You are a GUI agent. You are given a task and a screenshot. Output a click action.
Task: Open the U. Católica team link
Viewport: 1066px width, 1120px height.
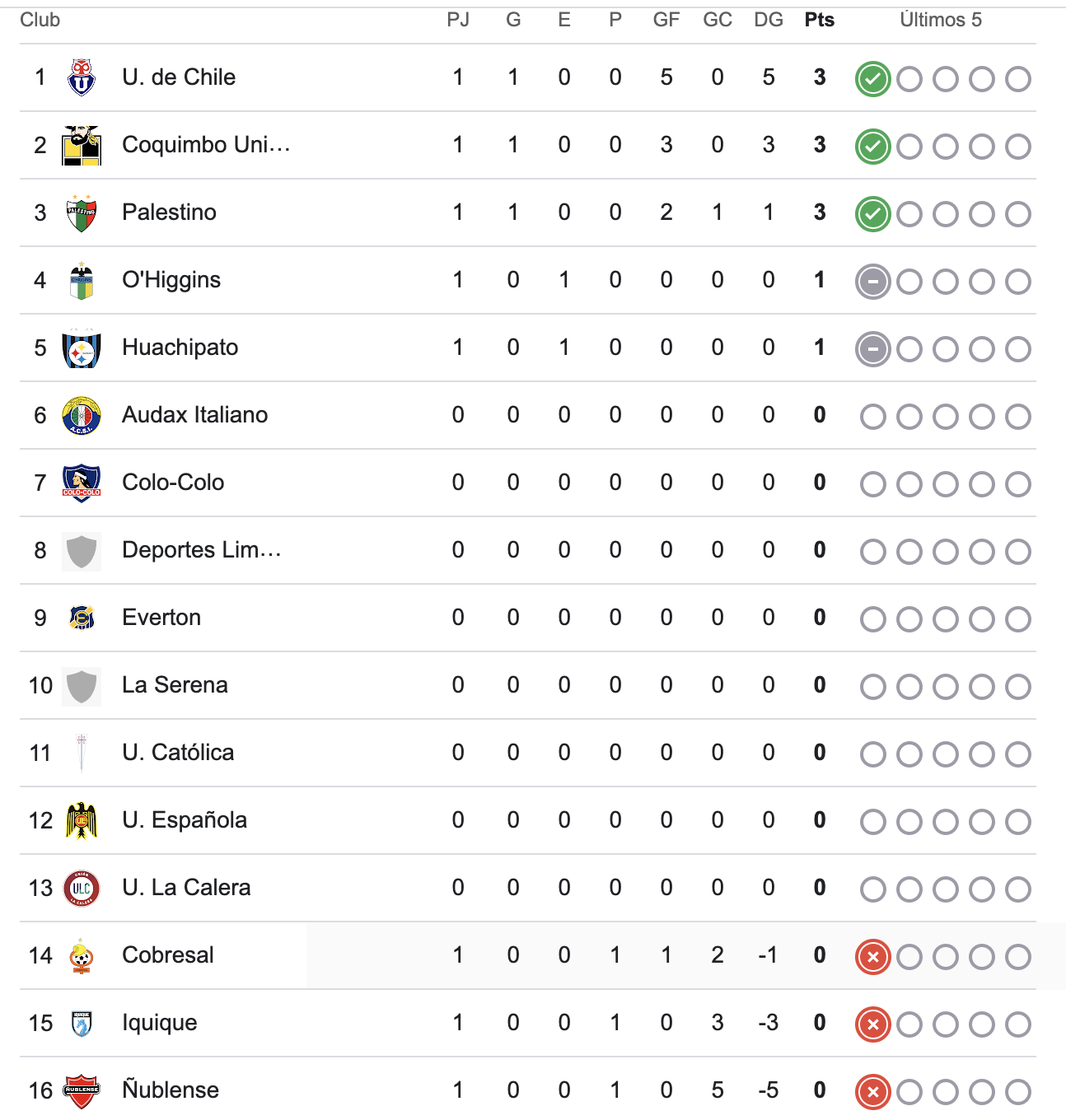click(178, 753)
